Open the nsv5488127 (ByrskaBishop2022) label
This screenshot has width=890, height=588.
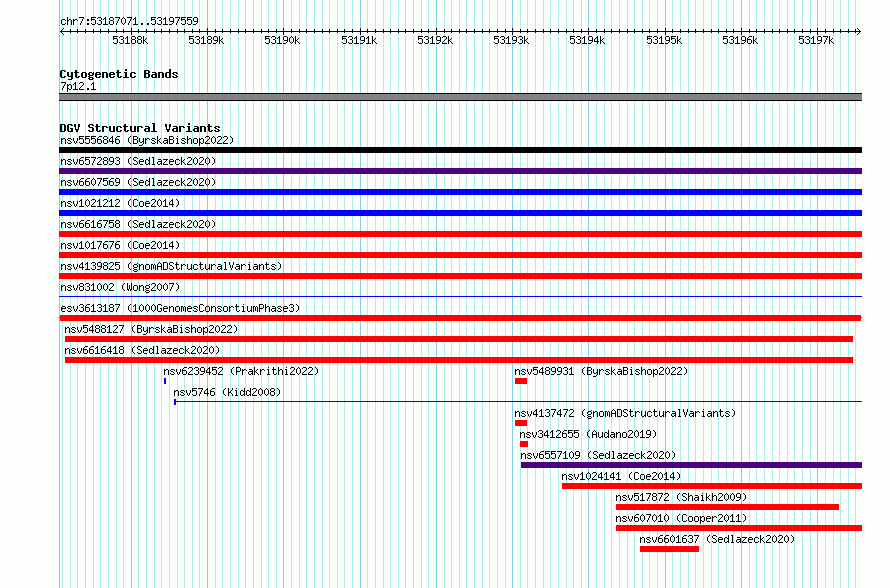tap(151, 329)
